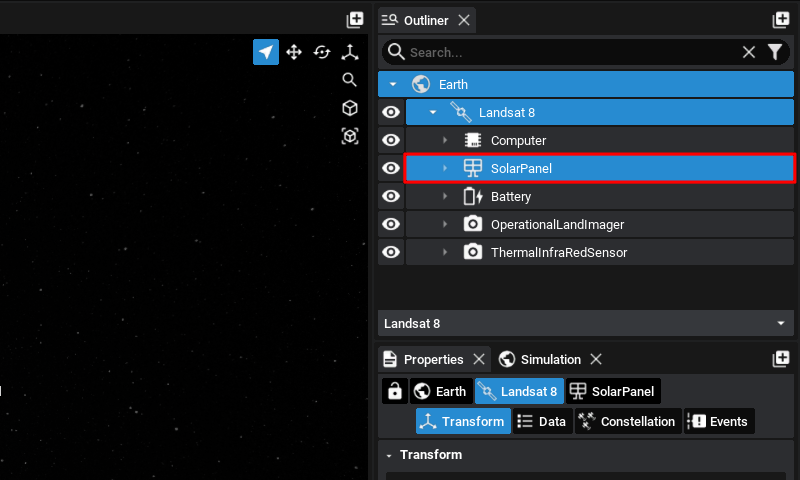
Task: Select the Landsat 8 row in Outliner
Action: [600, 112]
